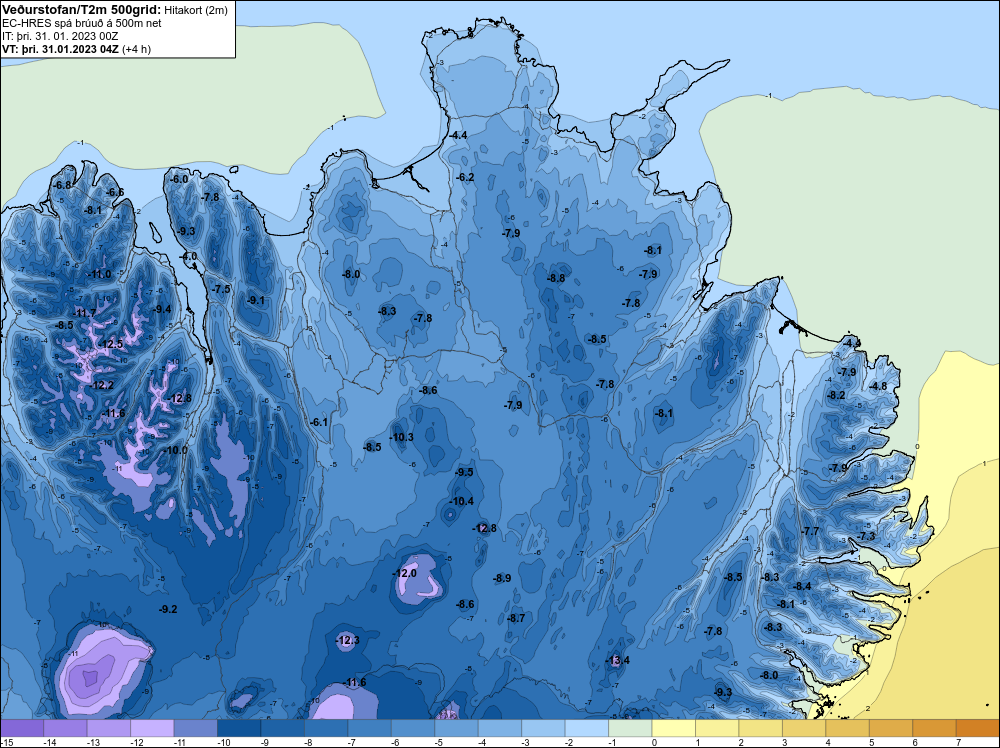Click the -6.1 temperature value

click(x=319, y=422)
